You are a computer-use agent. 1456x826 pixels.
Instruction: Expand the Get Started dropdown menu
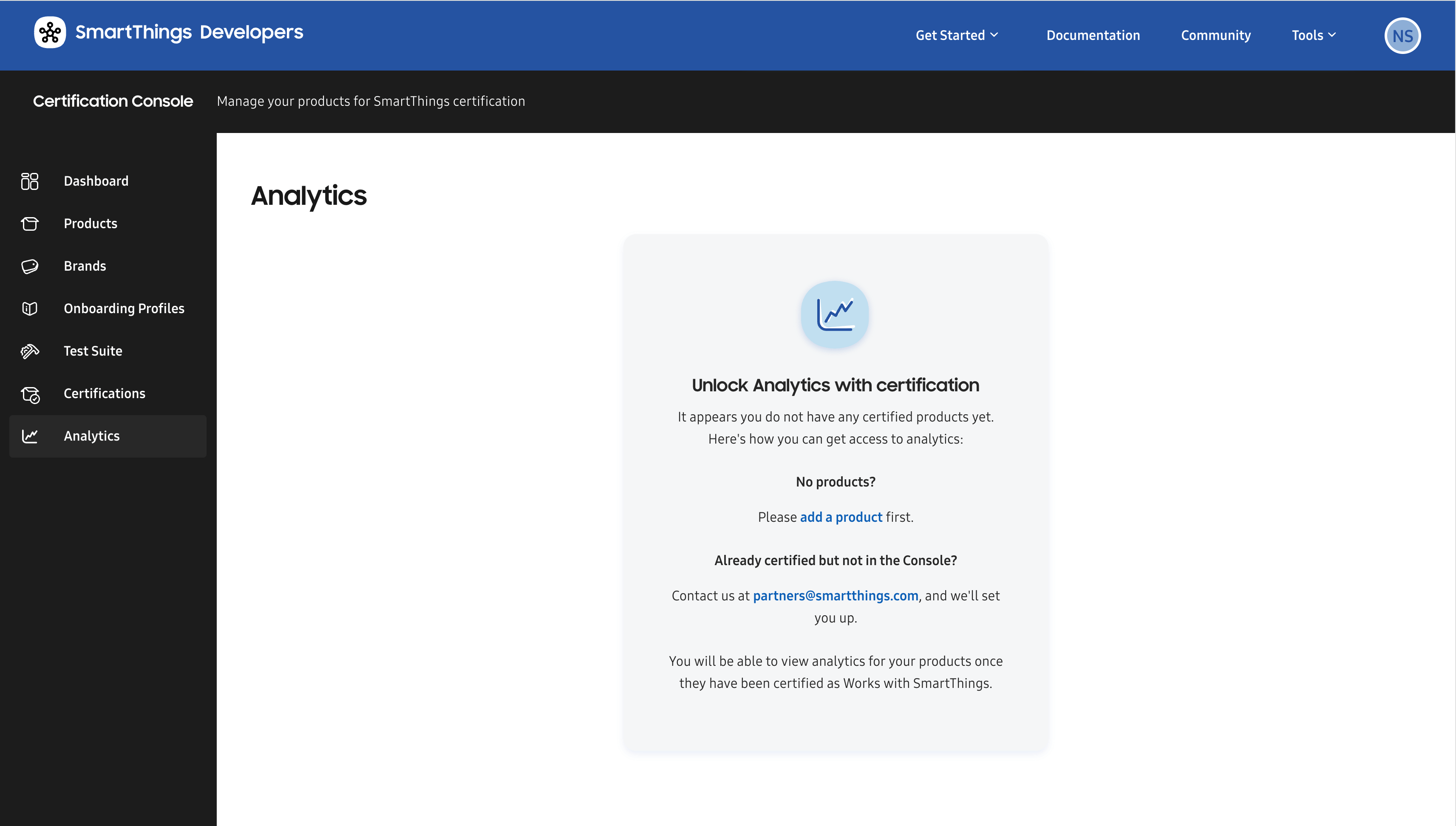(x=955, y=35)
